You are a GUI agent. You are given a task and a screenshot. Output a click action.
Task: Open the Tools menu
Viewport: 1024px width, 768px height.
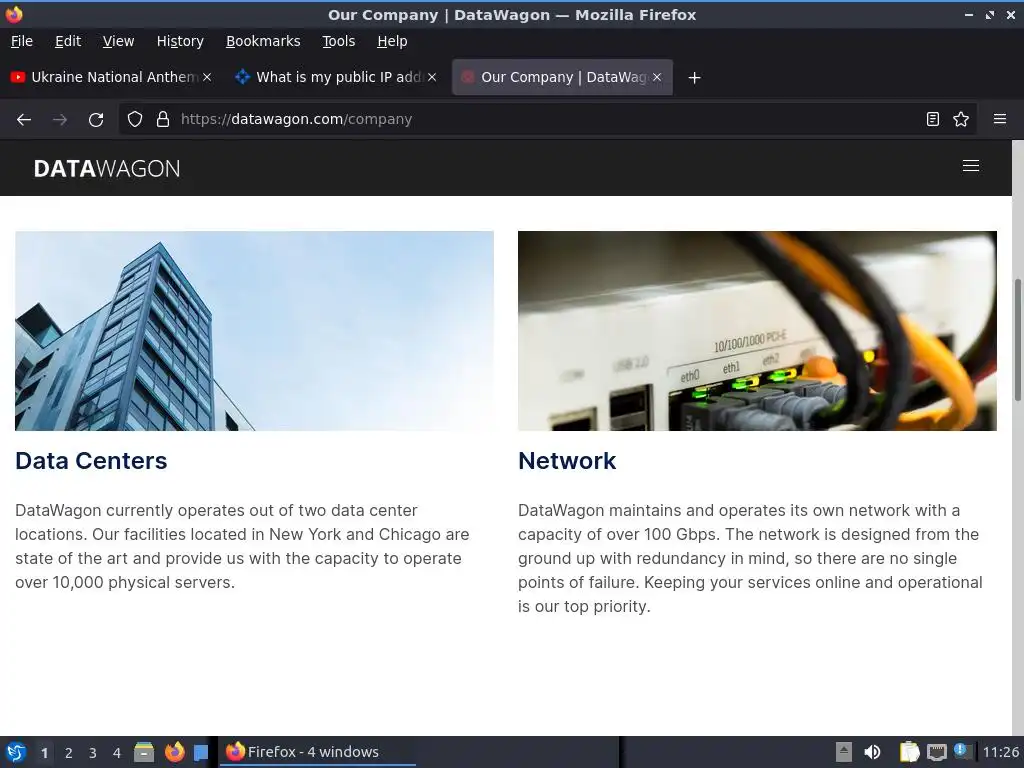coord(338,41)
